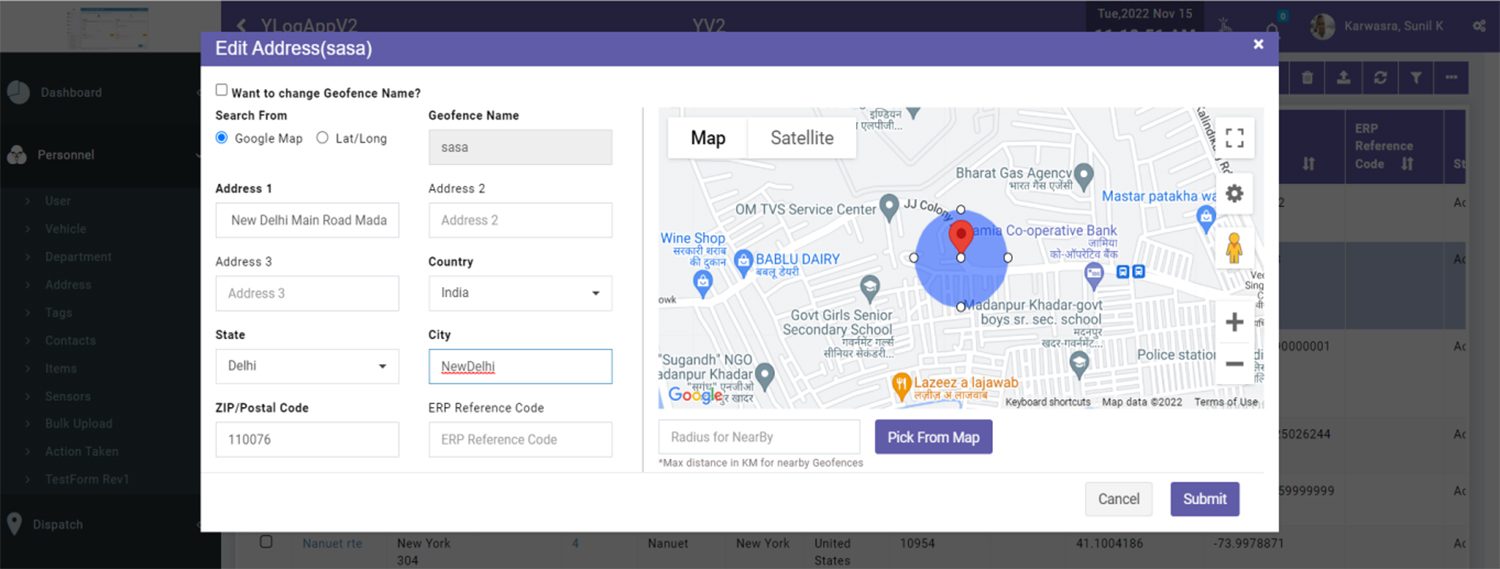Click the touch pointer icon in the header
The width and height of the screenshot is (1500, 569).
click(1226, 26)
